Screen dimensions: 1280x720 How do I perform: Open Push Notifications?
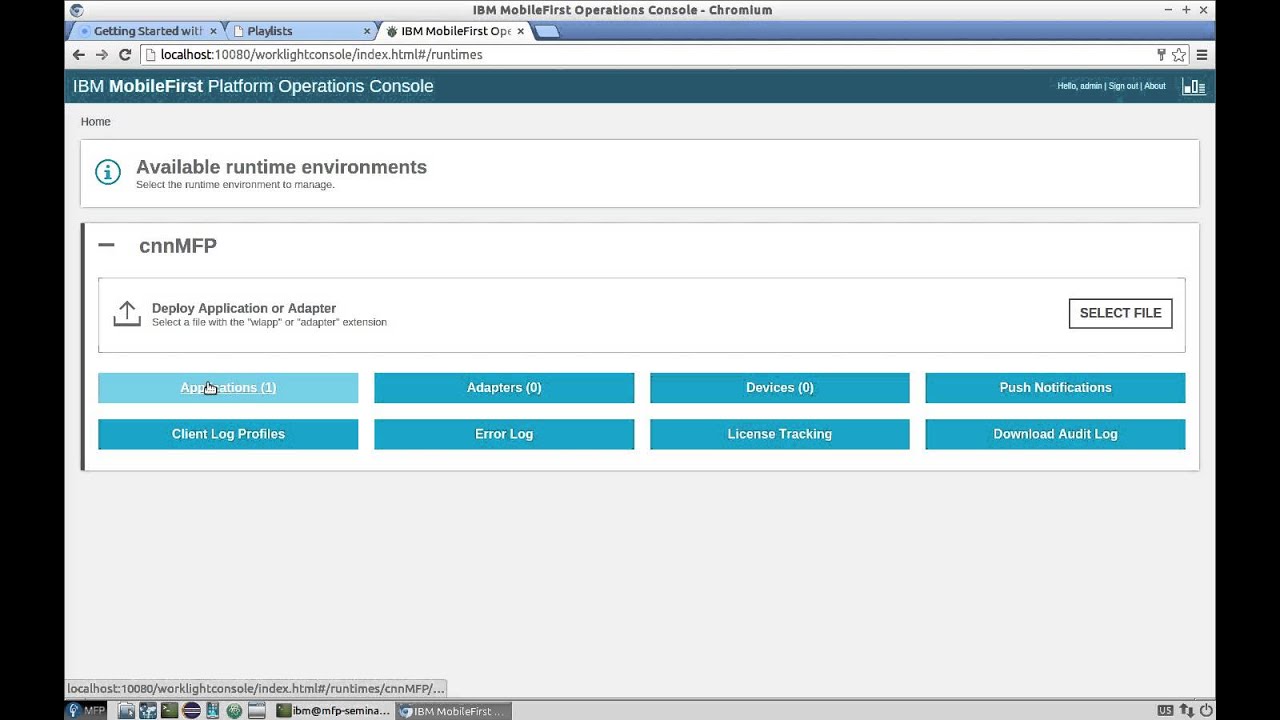pos(1055,388)
